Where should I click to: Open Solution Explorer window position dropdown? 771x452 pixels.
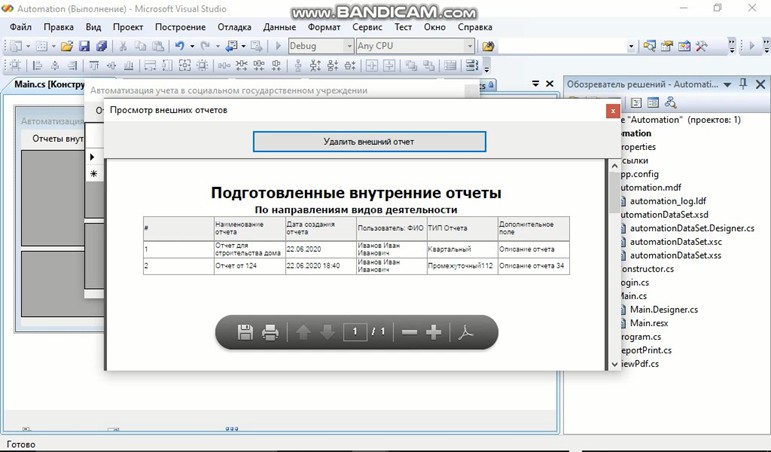(727, 85)
